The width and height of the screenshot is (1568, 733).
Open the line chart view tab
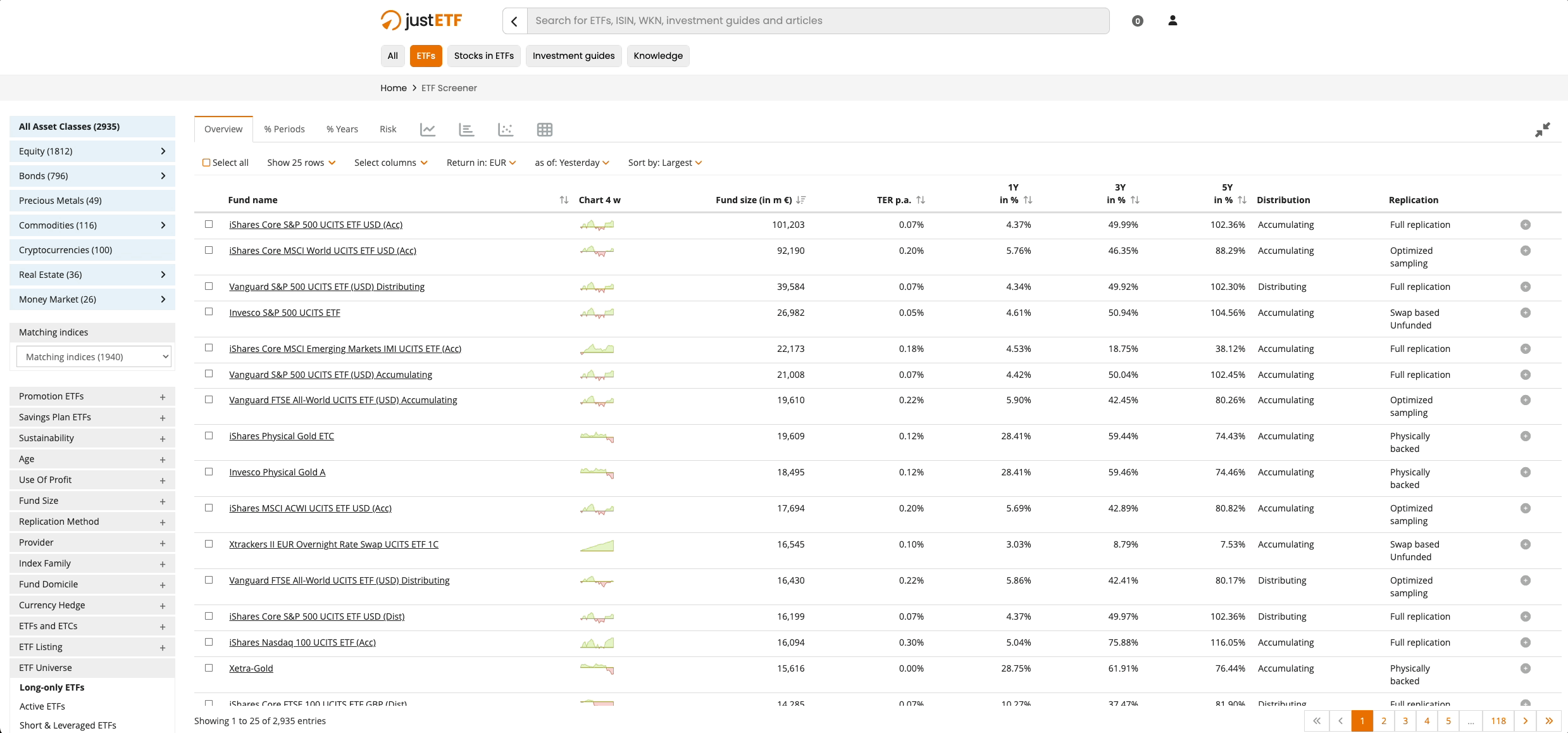pyautogui.click(x=428, y=129)
